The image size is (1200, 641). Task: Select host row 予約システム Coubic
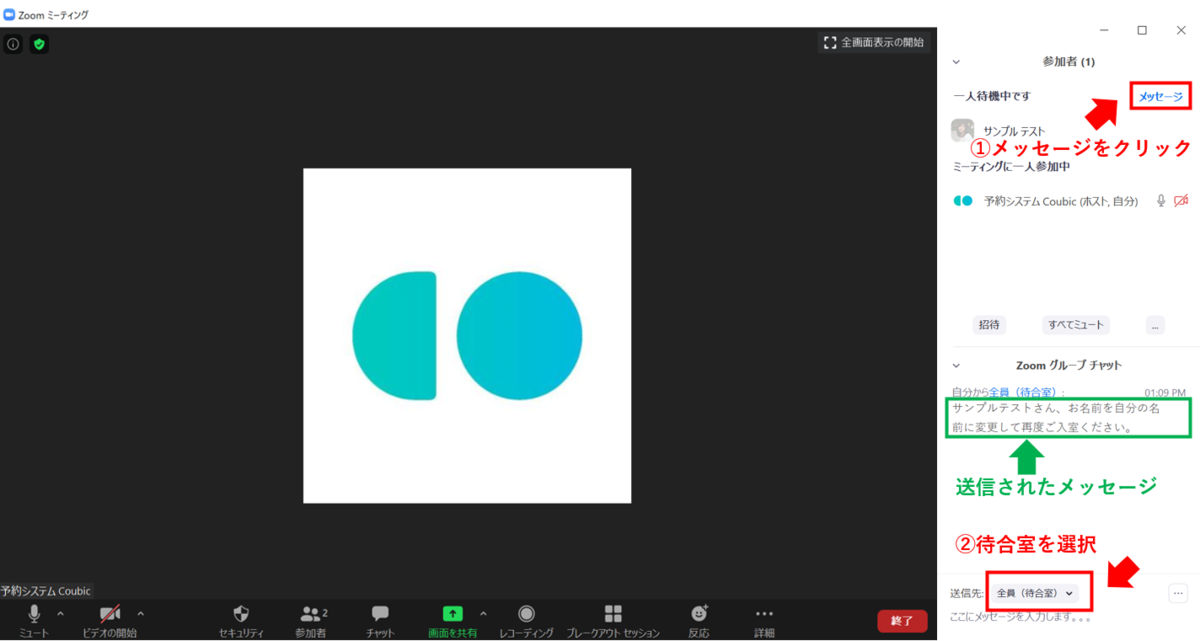click(1070, 201)
